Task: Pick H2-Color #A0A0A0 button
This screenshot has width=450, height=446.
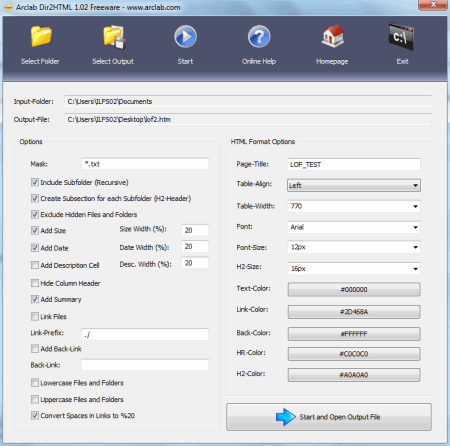Action: [354, 375]
